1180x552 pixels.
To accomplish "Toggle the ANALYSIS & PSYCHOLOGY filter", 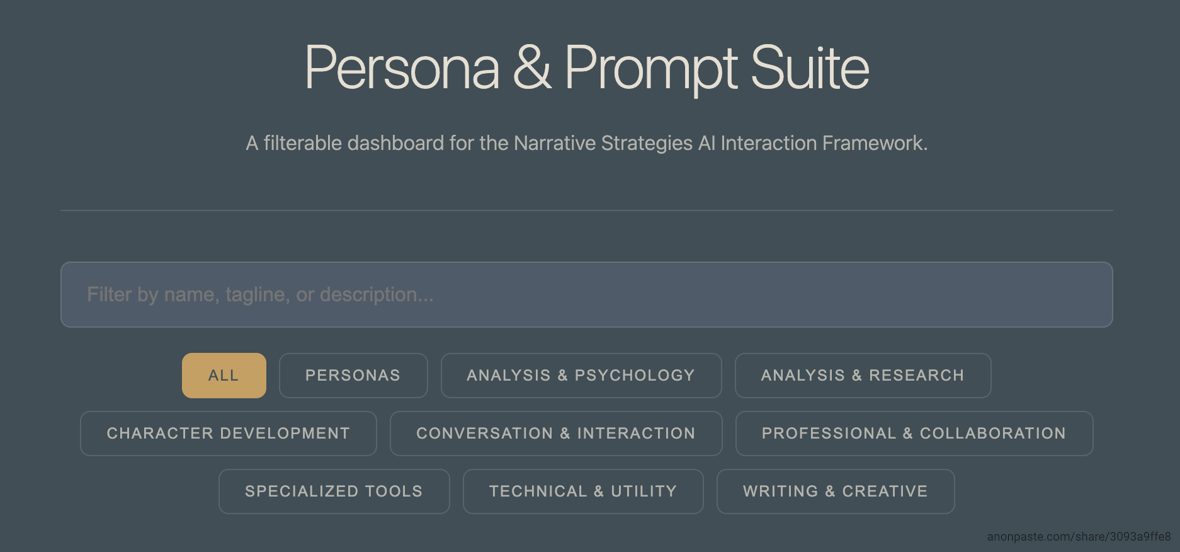I will (581, 376).
